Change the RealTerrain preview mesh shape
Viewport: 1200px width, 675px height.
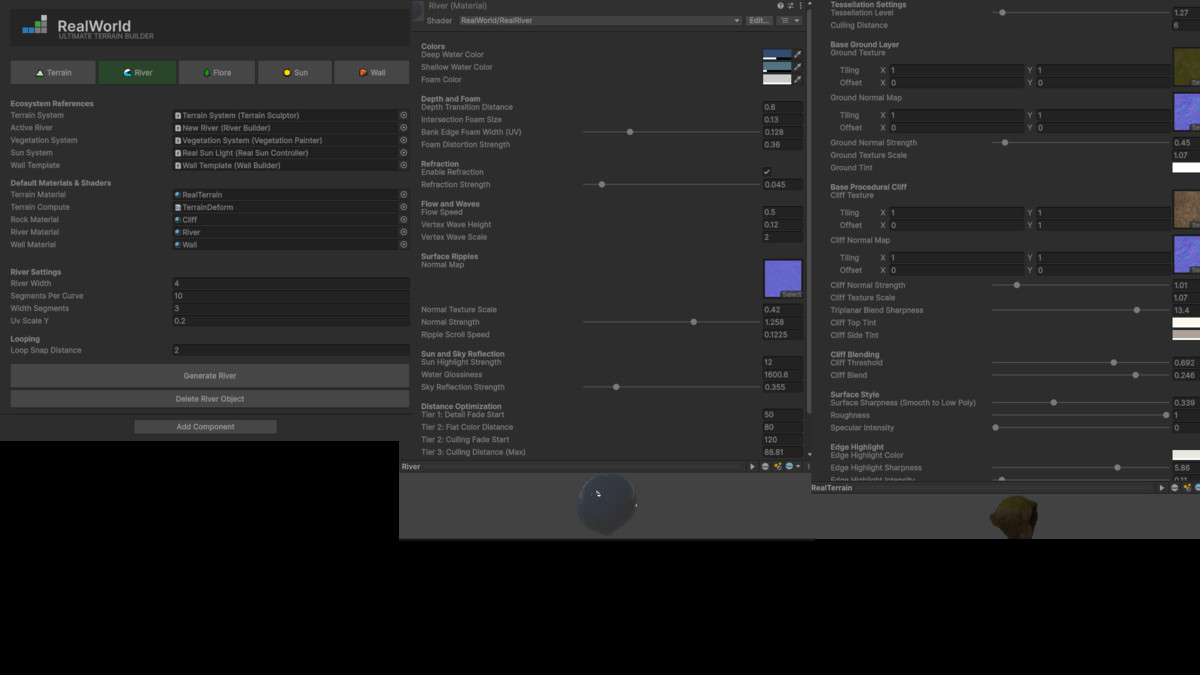1174,488
